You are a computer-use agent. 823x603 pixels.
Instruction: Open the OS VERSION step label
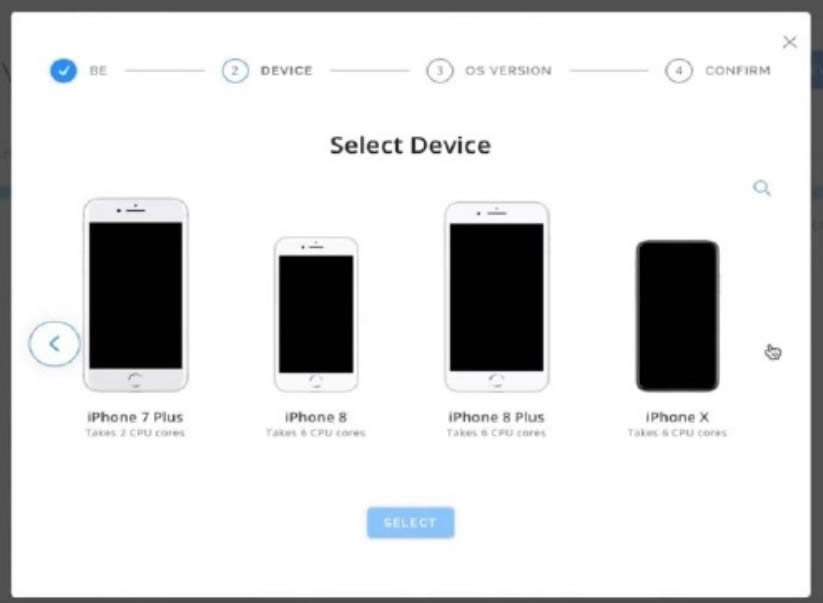pyautogui.click(x=508, y=70)
